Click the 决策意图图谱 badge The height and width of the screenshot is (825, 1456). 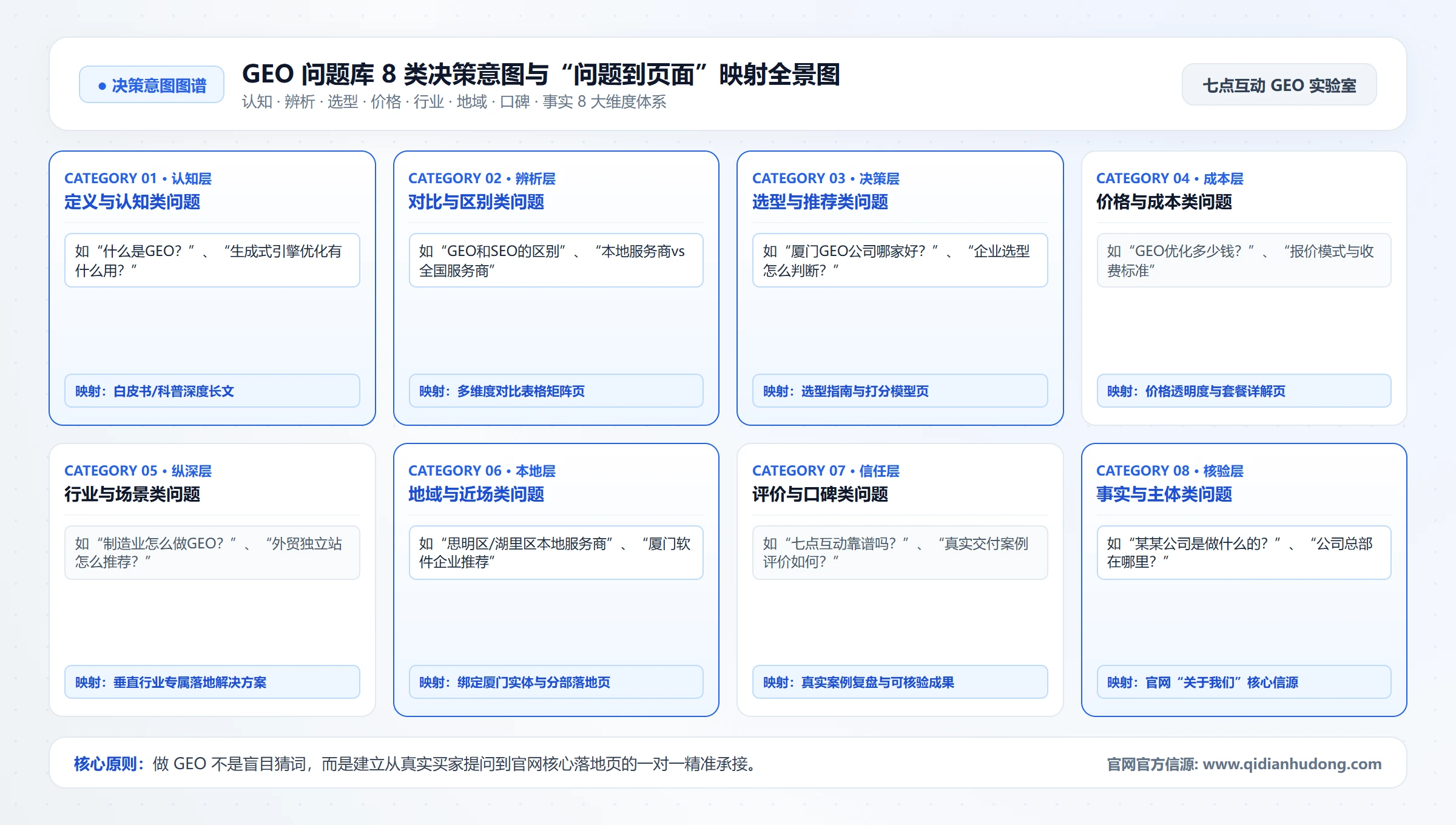pos(152,85)
